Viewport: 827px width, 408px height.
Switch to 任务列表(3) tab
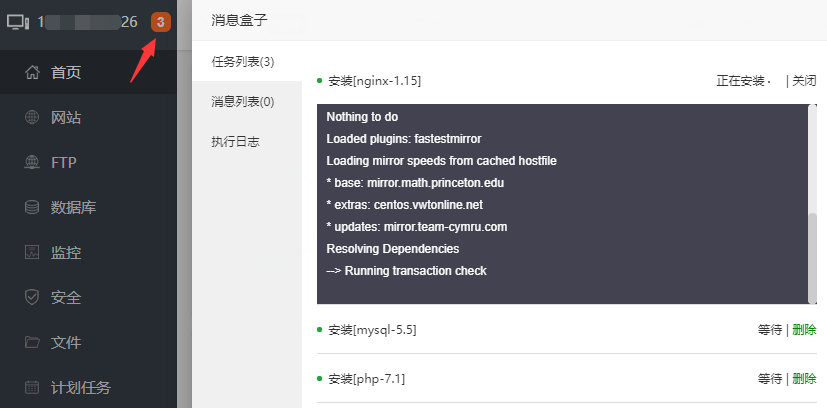pyautogui.click(x=243, y=62)
